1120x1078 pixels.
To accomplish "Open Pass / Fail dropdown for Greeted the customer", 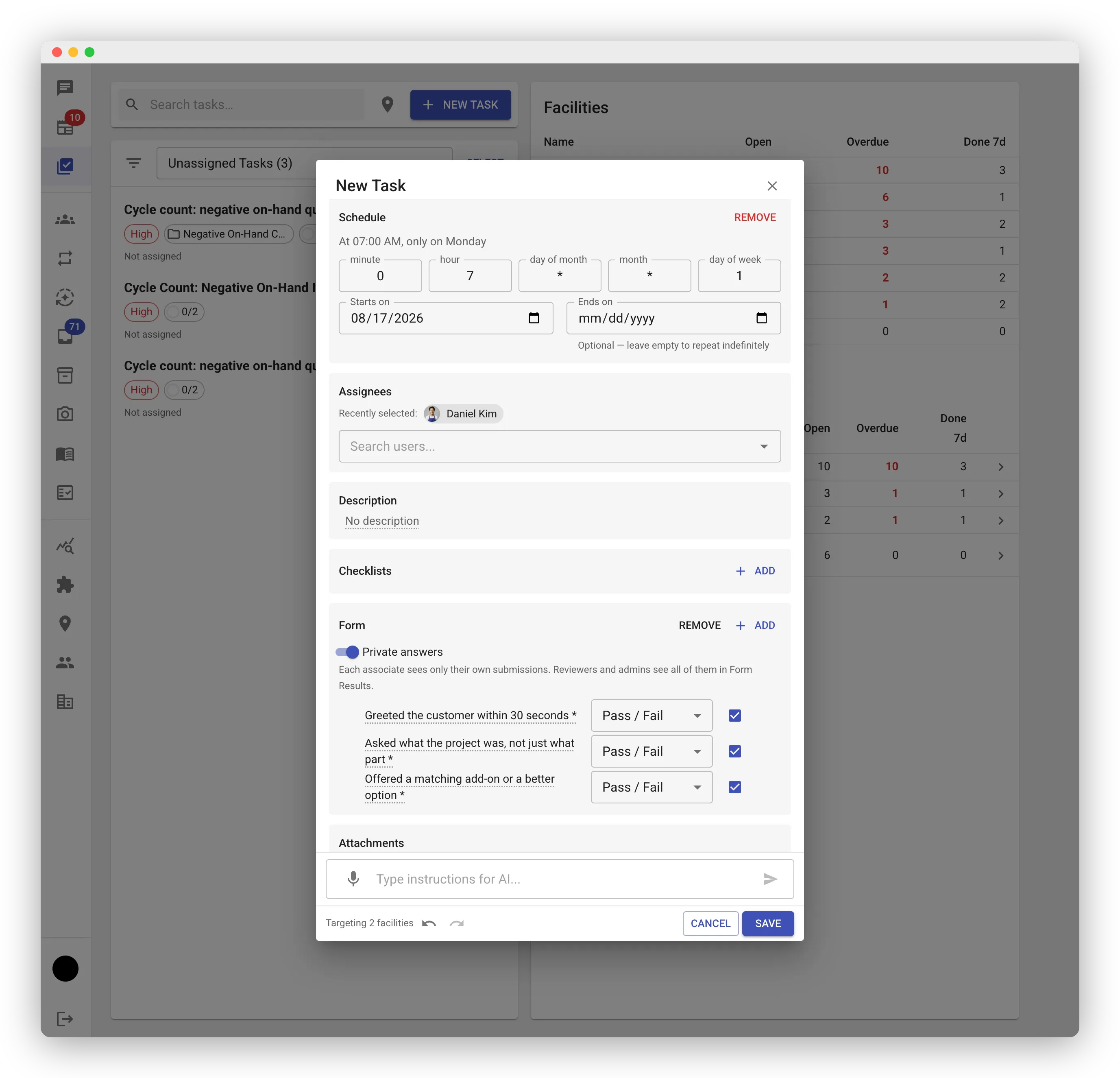I will pyautogui.click(x=652, y=716).
